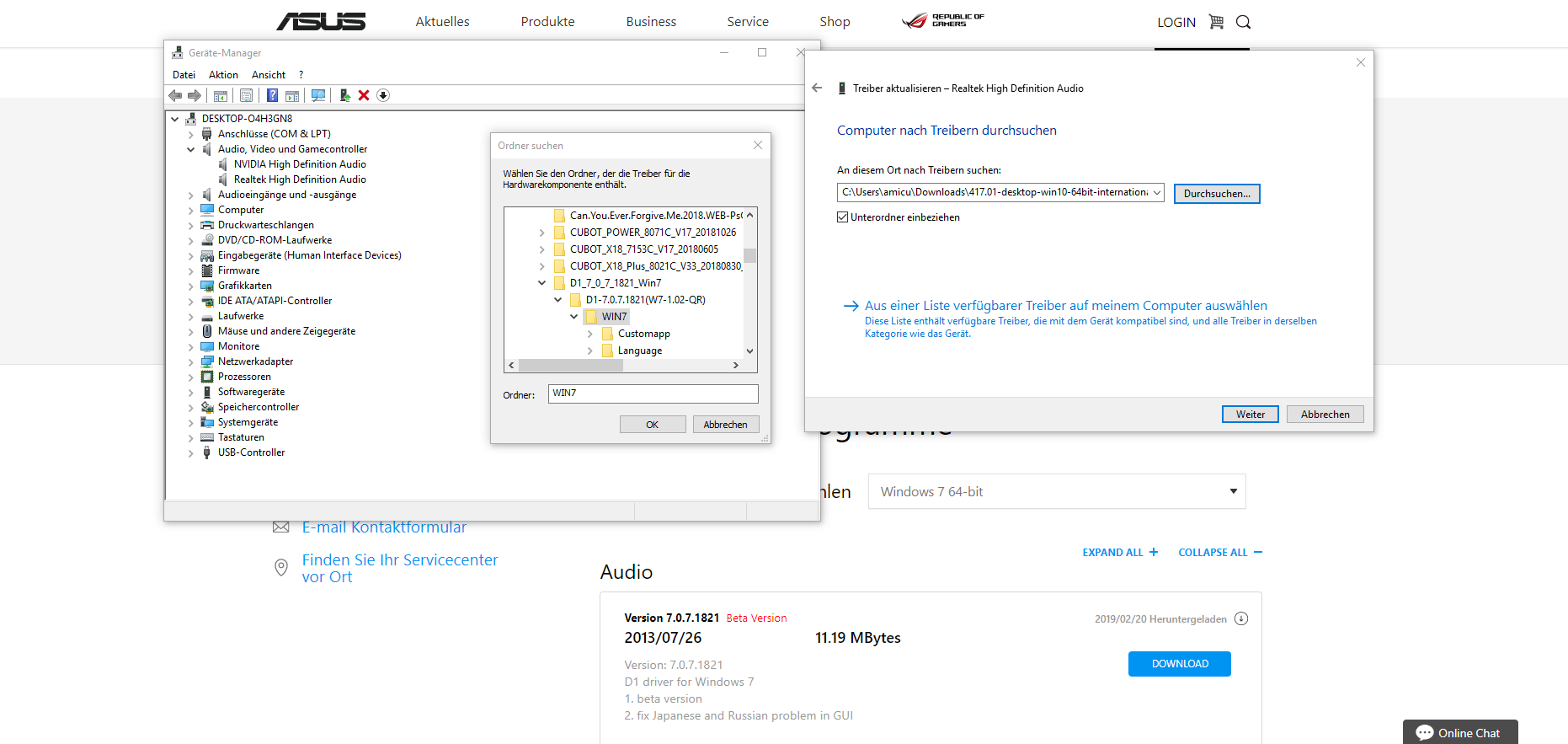Open Aktuelles in ASUS navigation
The width and height of the screenshot is (1568, 744).
pos(442,22)
